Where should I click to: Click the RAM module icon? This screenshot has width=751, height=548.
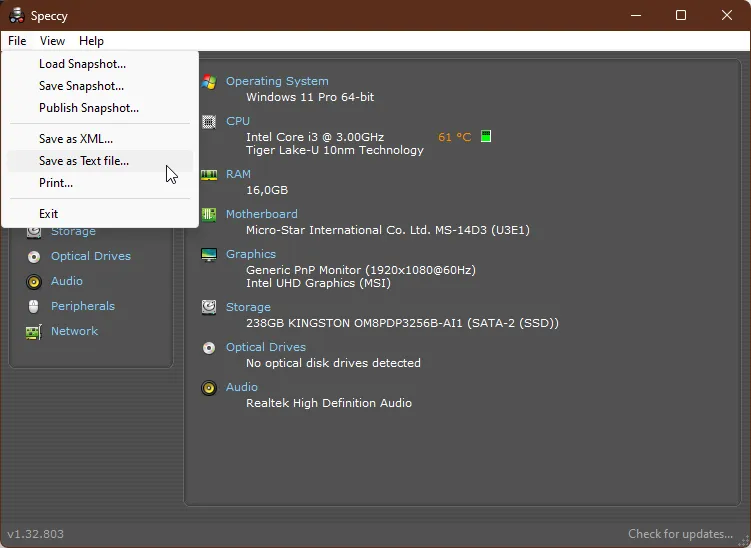[x=209, y=175]
